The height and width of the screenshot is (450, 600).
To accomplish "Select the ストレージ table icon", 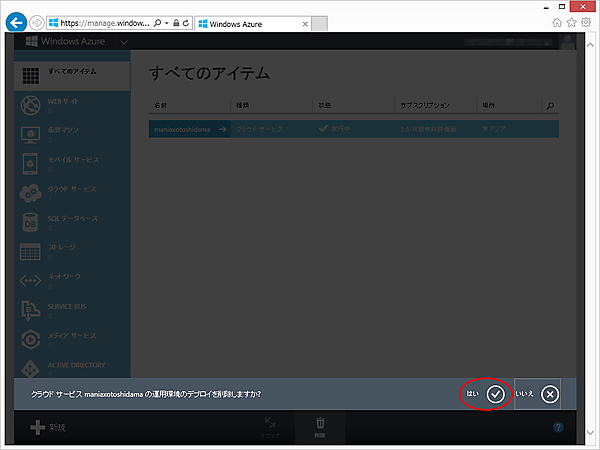I will tap(30, 249).
